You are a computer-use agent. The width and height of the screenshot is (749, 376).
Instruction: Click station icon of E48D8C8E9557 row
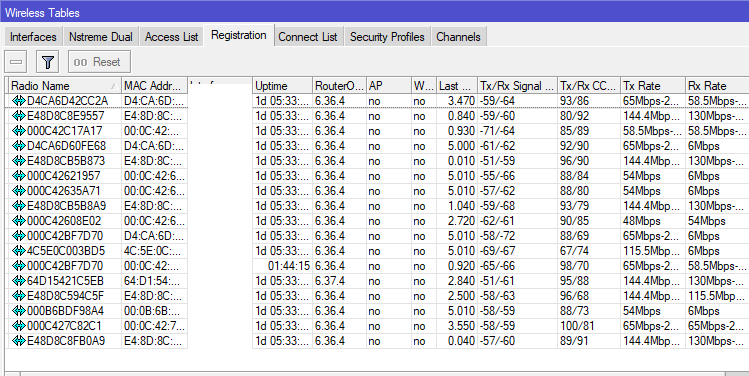[19, 116]
